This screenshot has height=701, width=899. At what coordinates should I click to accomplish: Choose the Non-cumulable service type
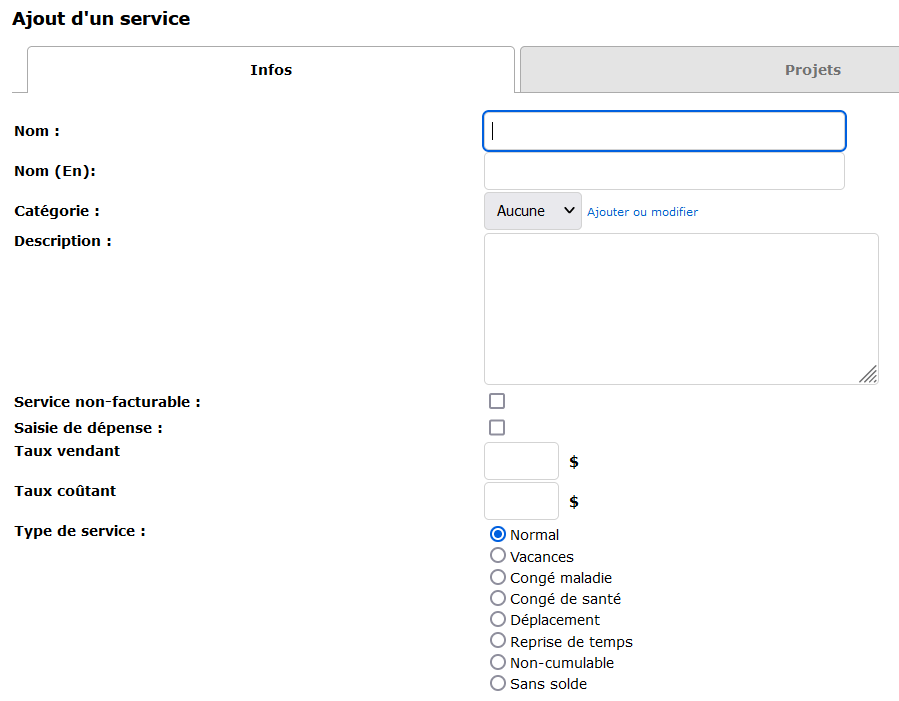click(x=498, y=662)
